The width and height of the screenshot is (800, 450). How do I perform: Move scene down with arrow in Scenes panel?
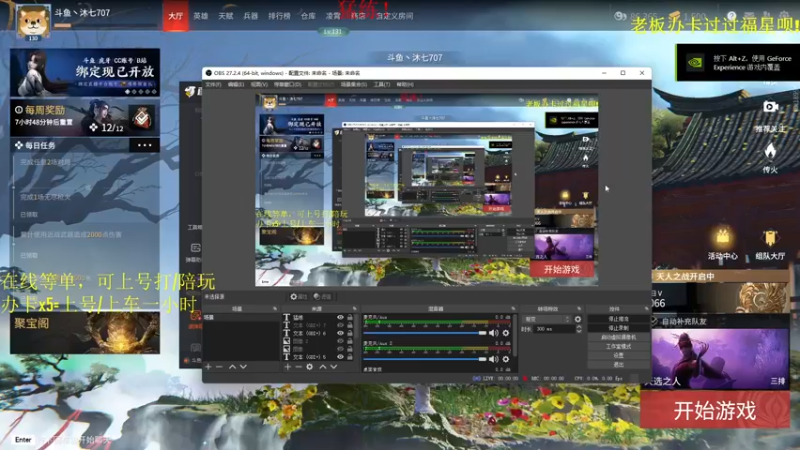click(x=243, y=367)
